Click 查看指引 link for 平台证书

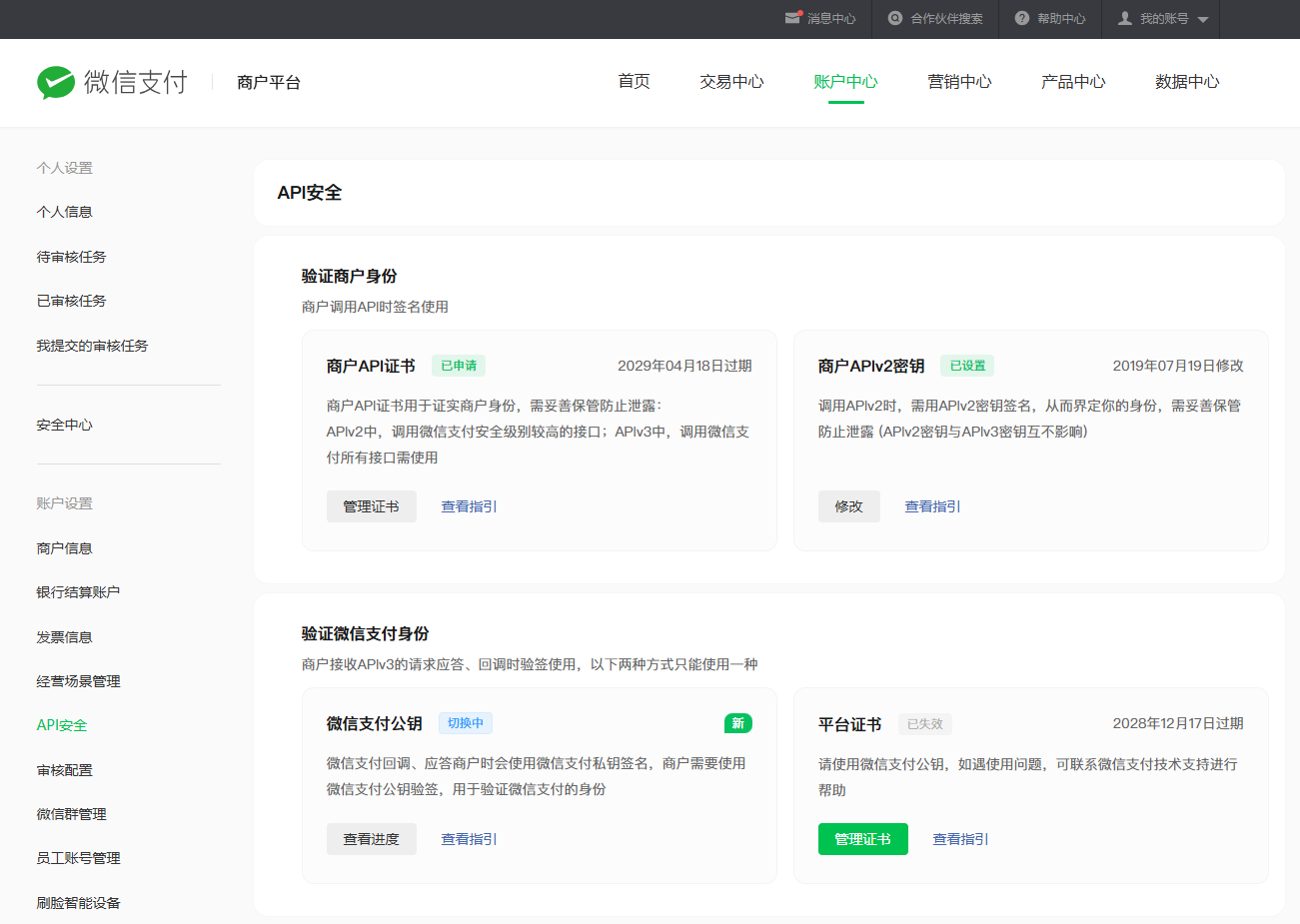point(961,839)
